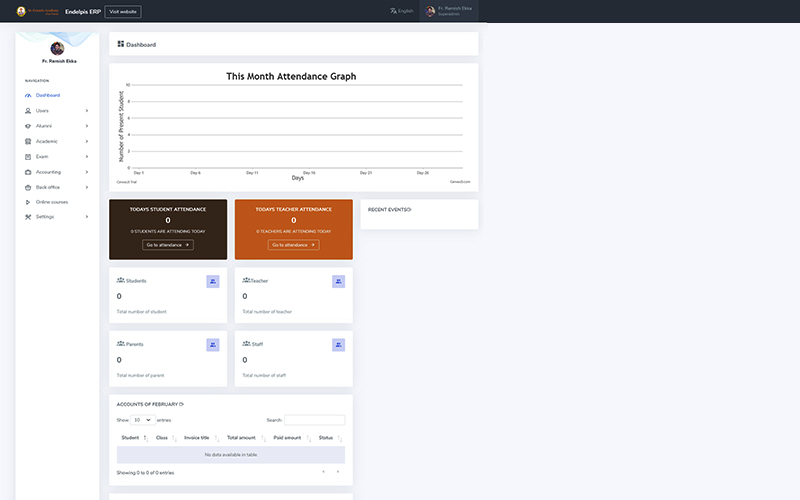Select Online courses in the navigation
Screen dimensions: 800x500
(52, 202)
